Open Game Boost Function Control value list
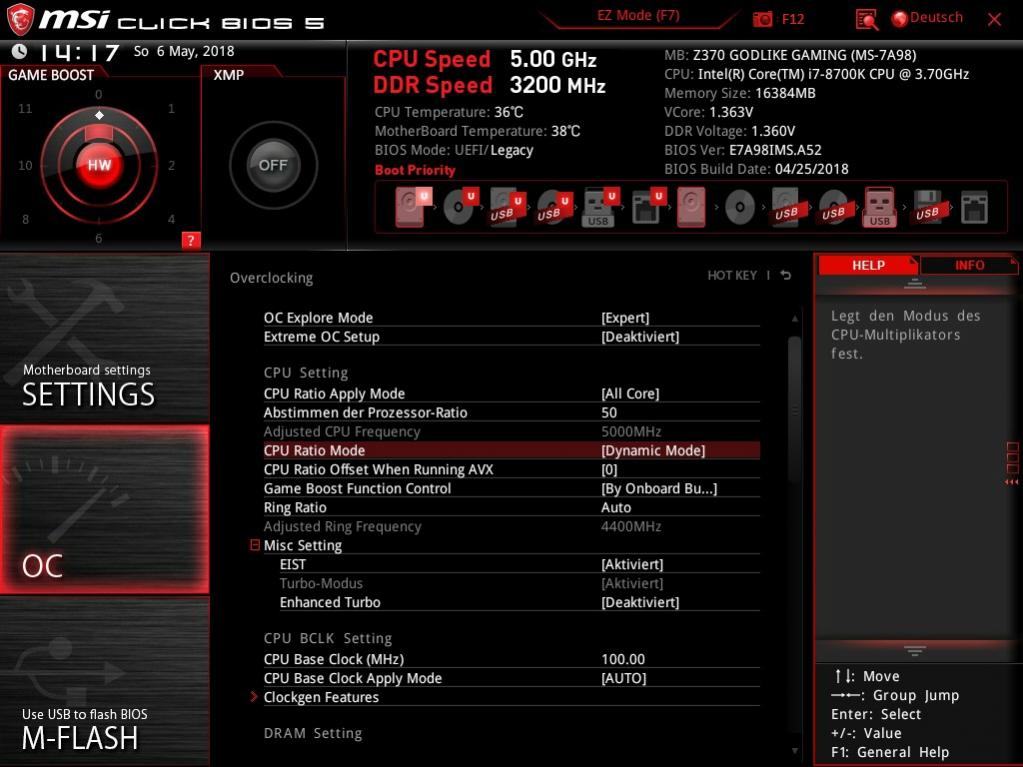1023x767 pixels. point(659,488)
